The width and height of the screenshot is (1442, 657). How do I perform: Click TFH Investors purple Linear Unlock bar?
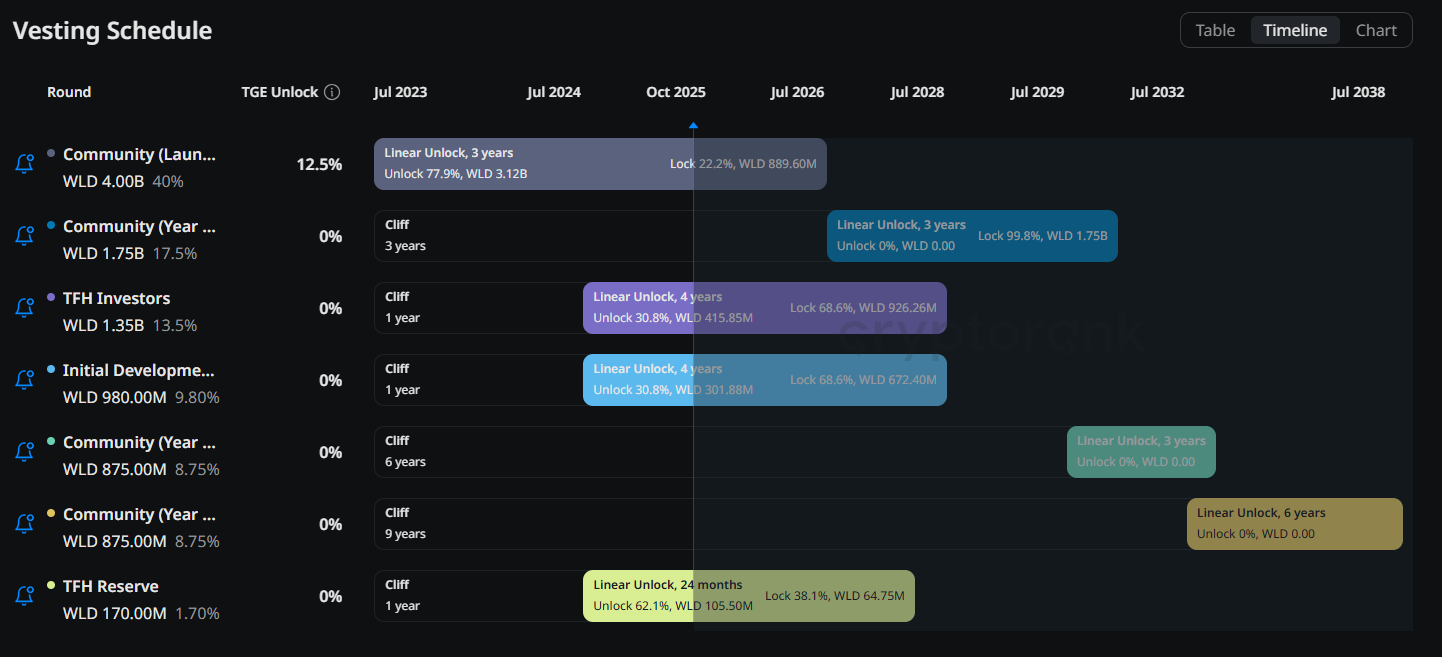[x=765, y=308]
